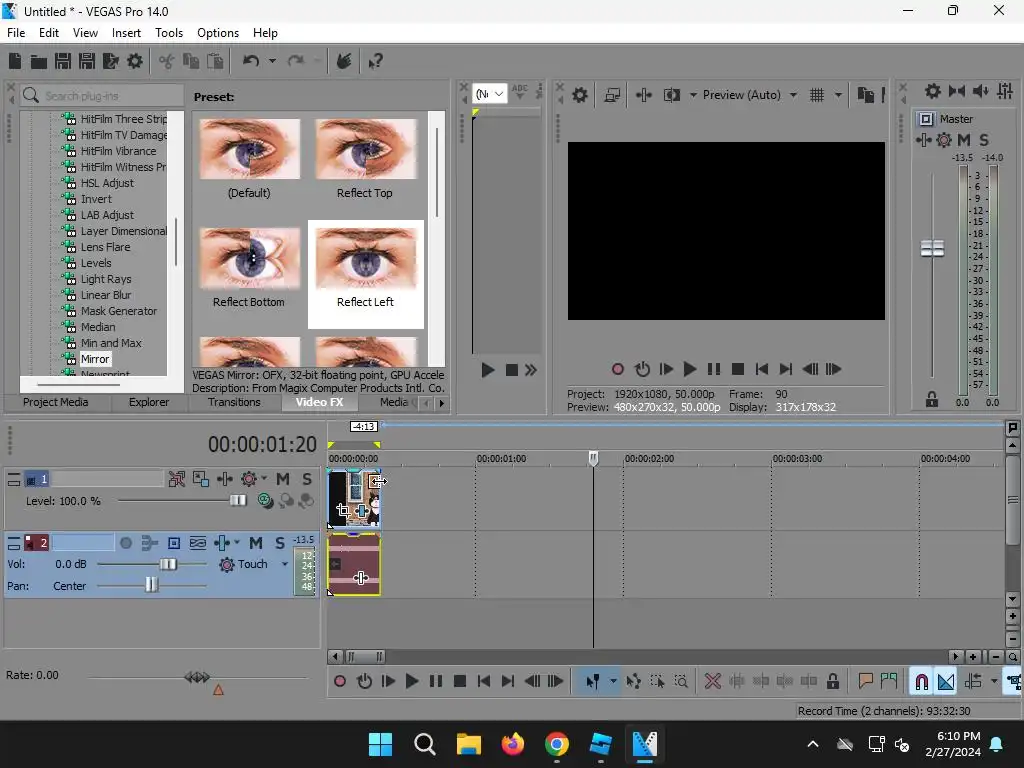Viewport: 1024px width, 768px height.
Task: Play from start in timeline transport
Action: coord(388,681)
